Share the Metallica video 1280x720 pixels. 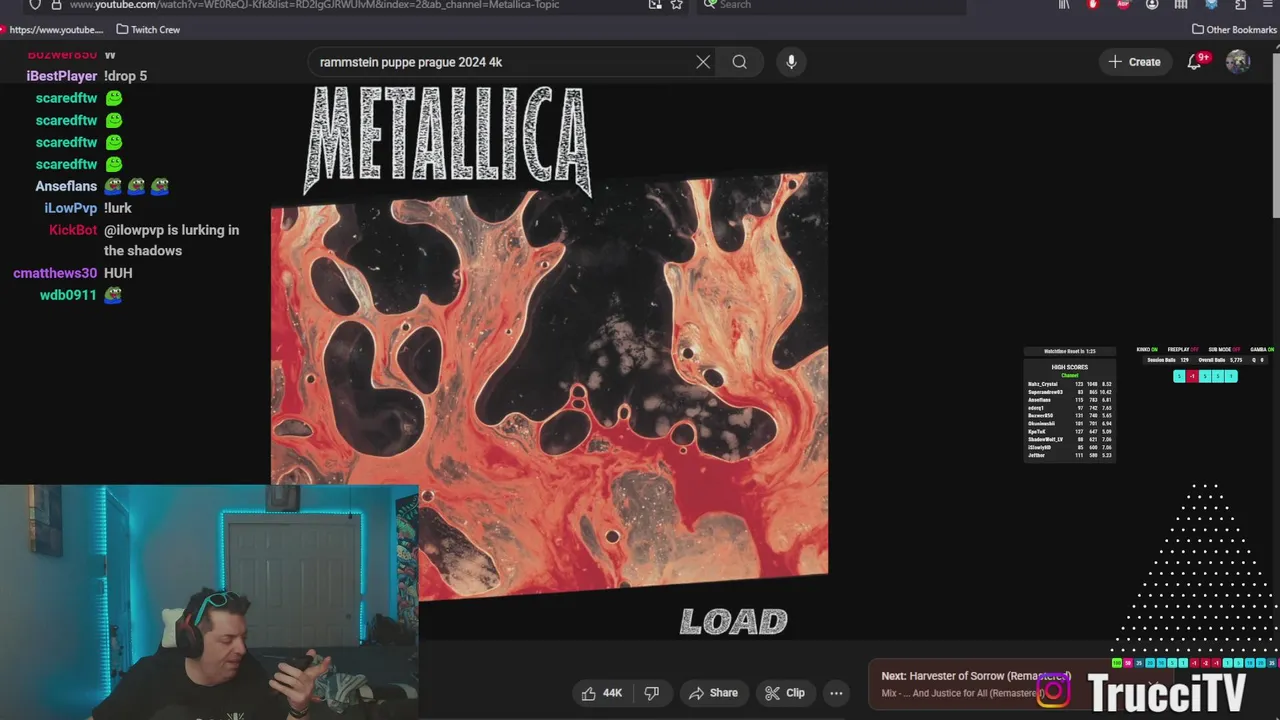(x=713, y=693)
